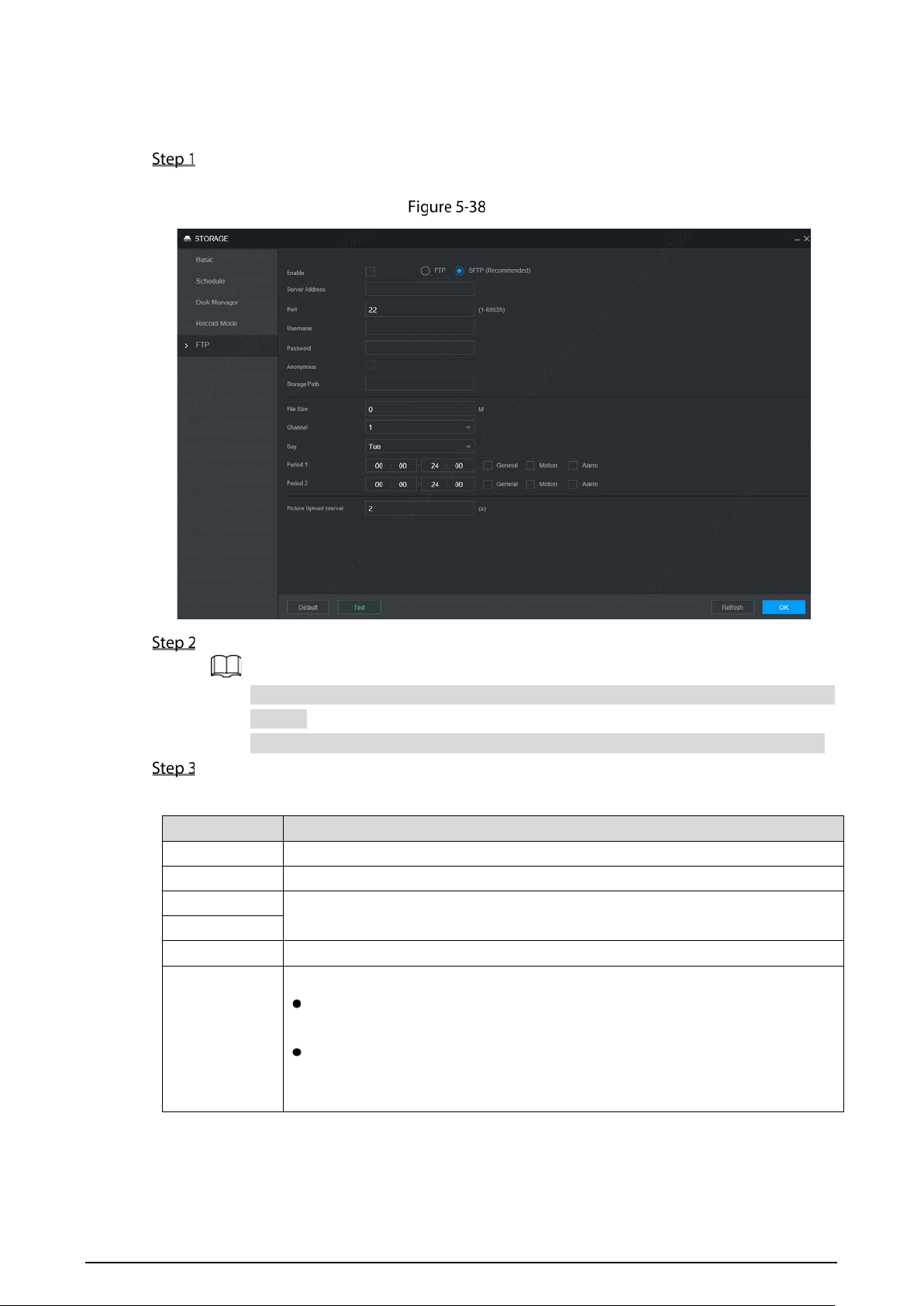The width and height of the screenshot is (924, 1306).
Task: Click the Default button
Action: tap(308, 607)
